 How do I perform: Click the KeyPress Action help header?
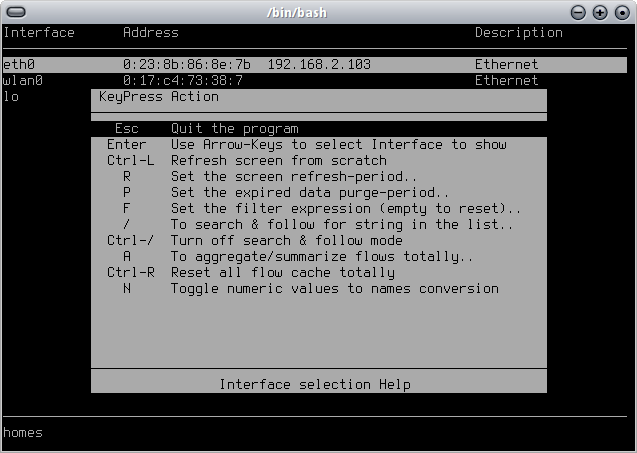tap(159, 97)
